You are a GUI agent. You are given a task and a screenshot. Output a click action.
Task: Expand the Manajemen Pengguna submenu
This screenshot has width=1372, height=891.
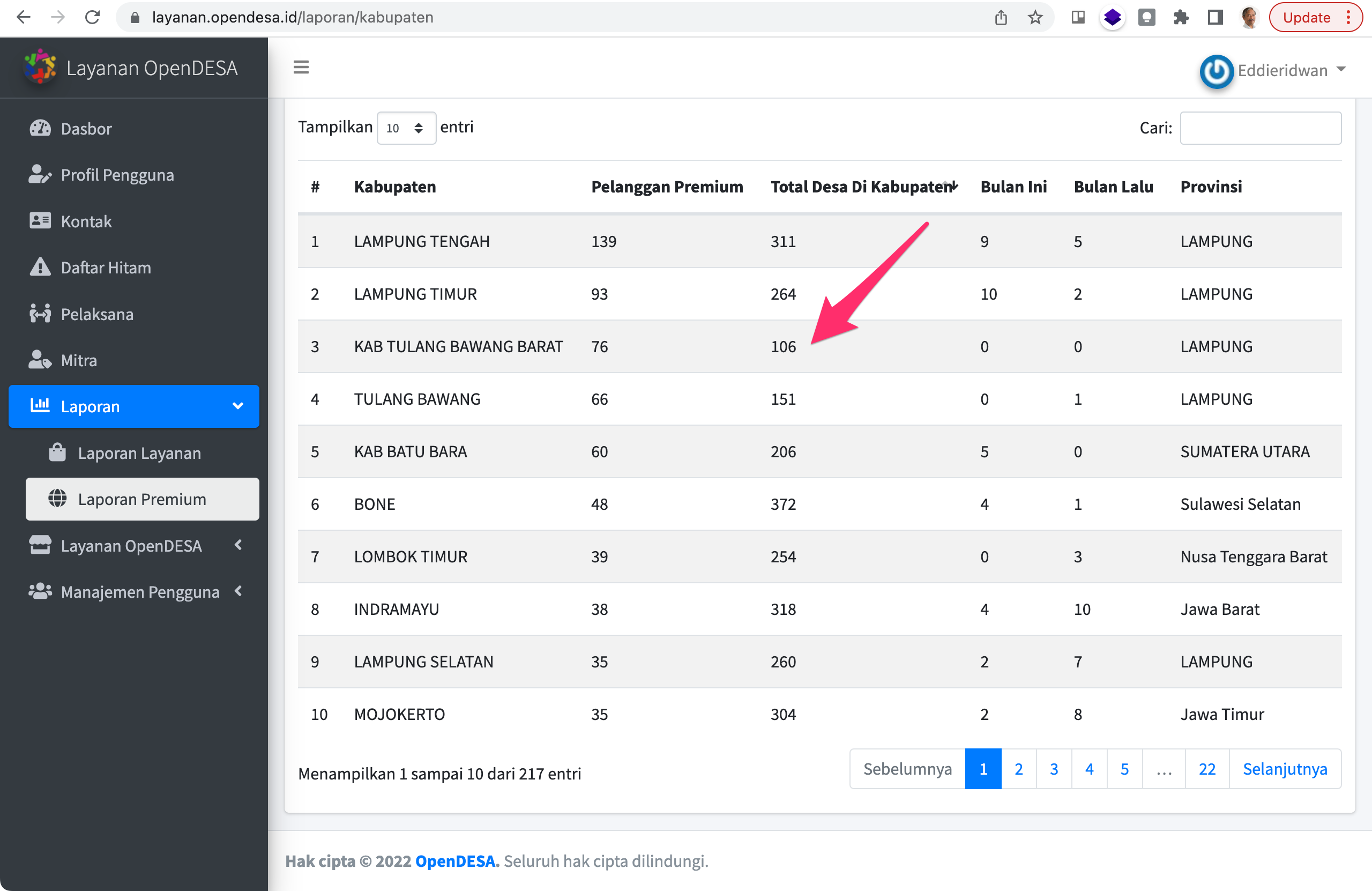click(x=238, y=592)
